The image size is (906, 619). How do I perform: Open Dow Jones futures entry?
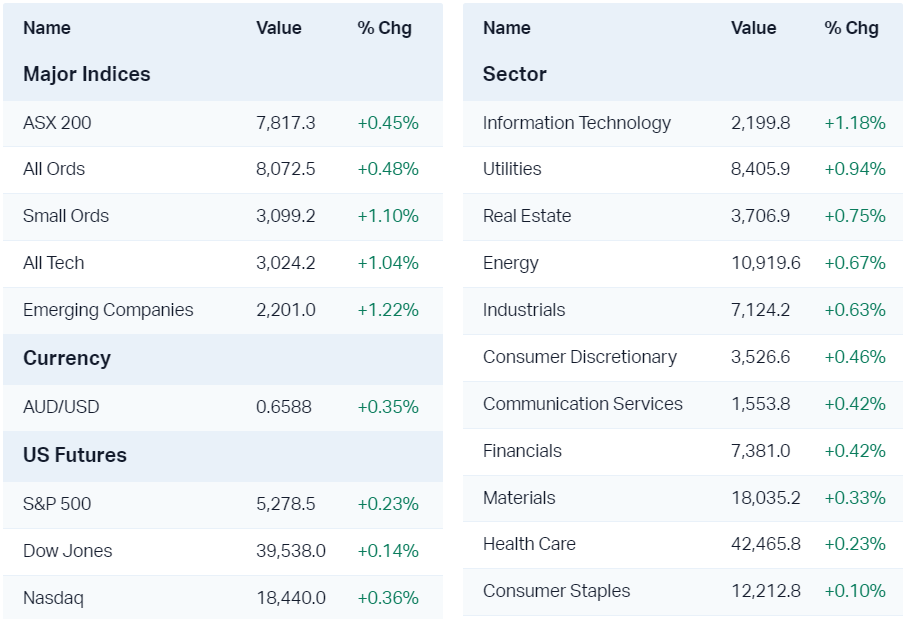point(68,551)
